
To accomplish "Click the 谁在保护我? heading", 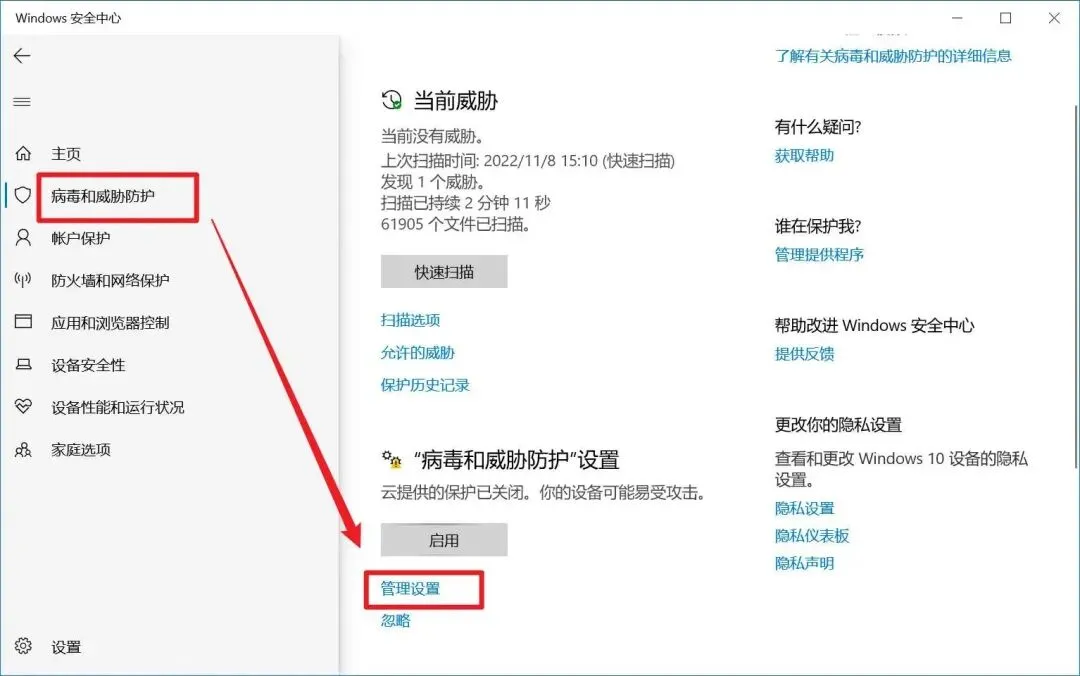I will pos(818,226).
